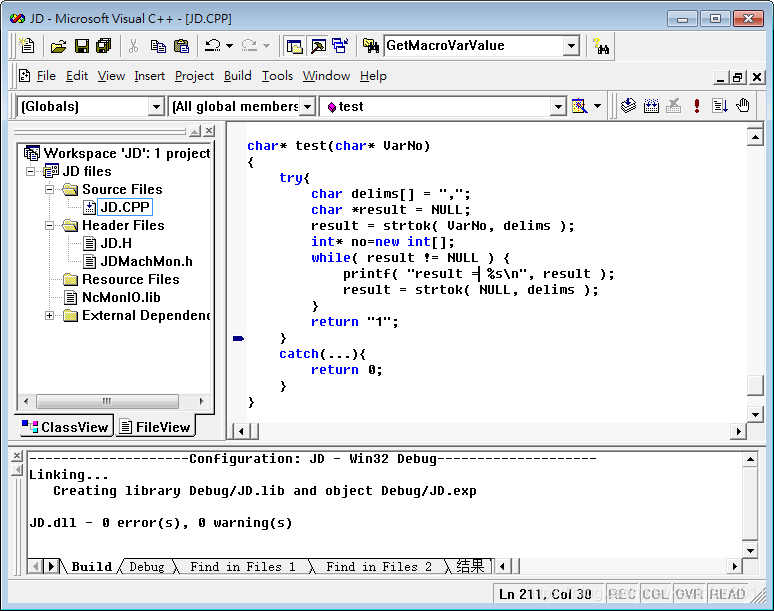Screen dimensions: 774x611
Task: Click the GetMacroVarValue search text field
Action: click(474, 46)
